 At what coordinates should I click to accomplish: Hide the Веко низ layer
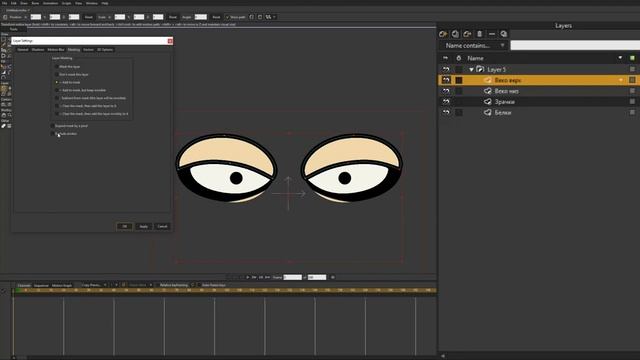(446, 91)
